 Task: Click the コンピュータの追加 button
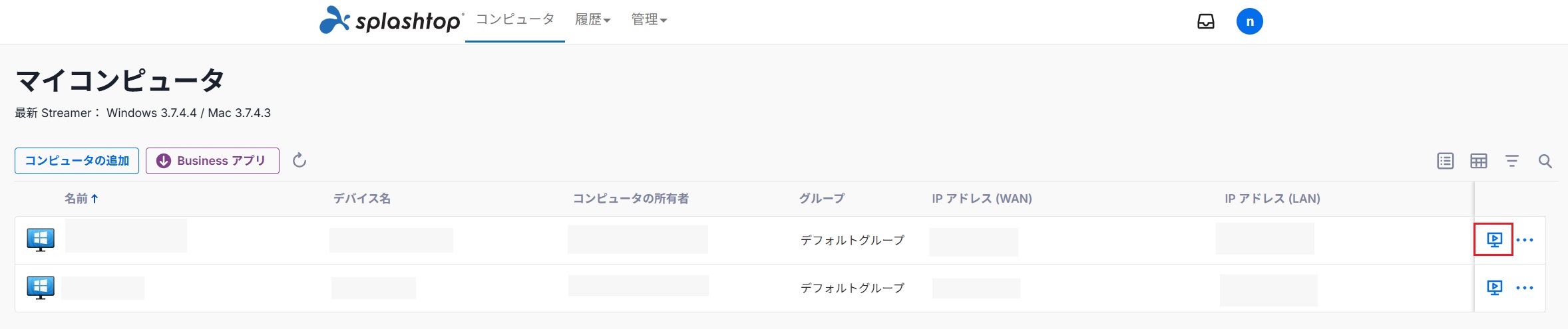pyautogui.click(x=77, y=161)
